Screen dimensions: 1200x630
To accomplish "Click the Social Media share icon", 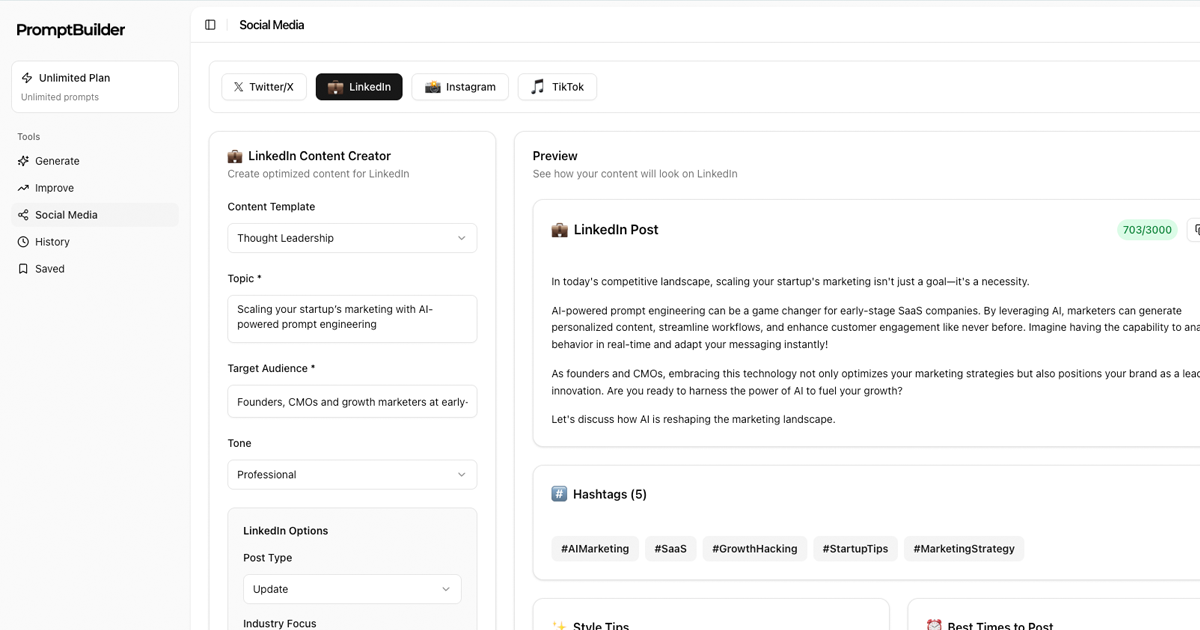I will tap(23, 214).
